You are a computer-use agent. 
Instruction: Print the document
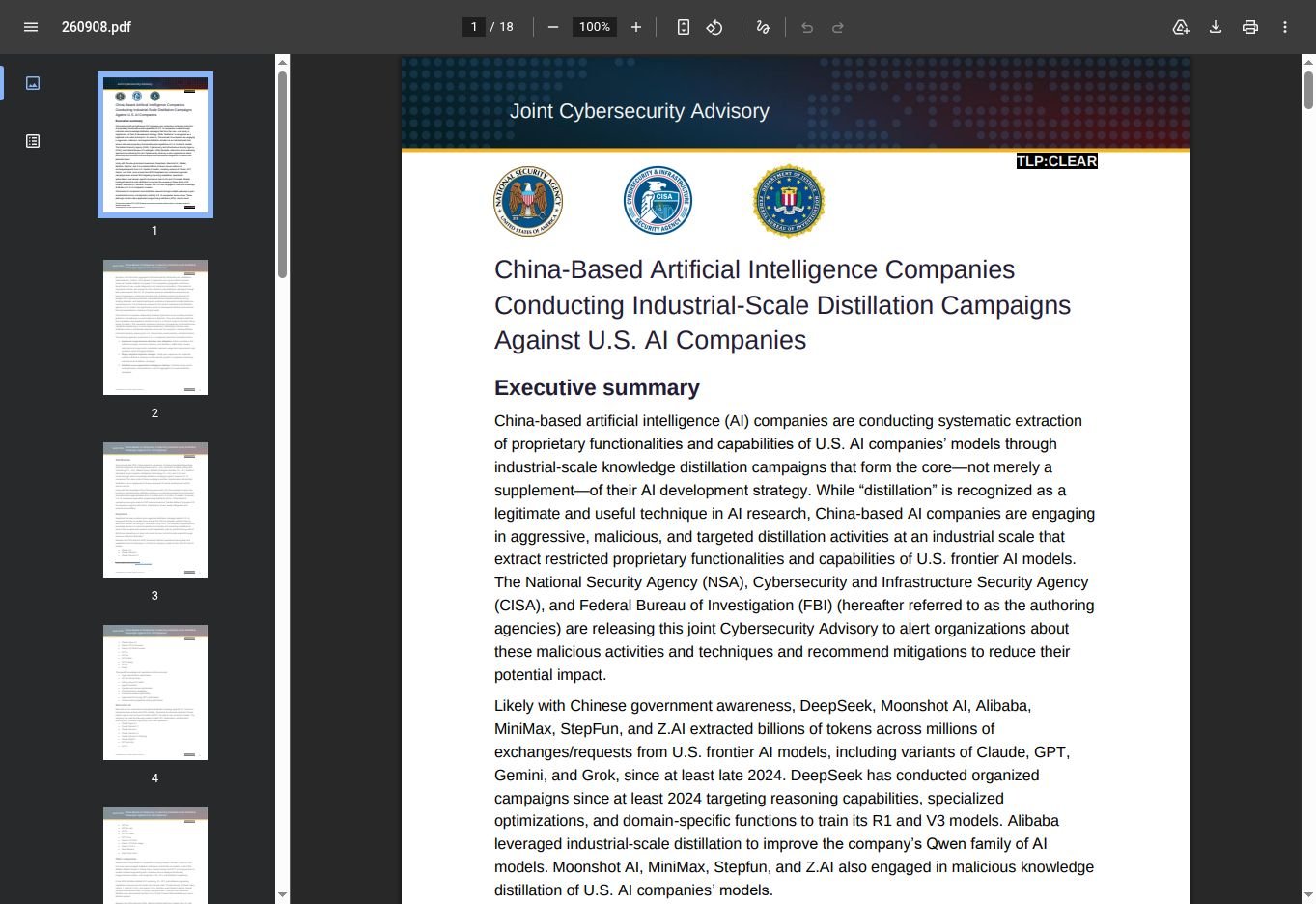coord(1250,27)
